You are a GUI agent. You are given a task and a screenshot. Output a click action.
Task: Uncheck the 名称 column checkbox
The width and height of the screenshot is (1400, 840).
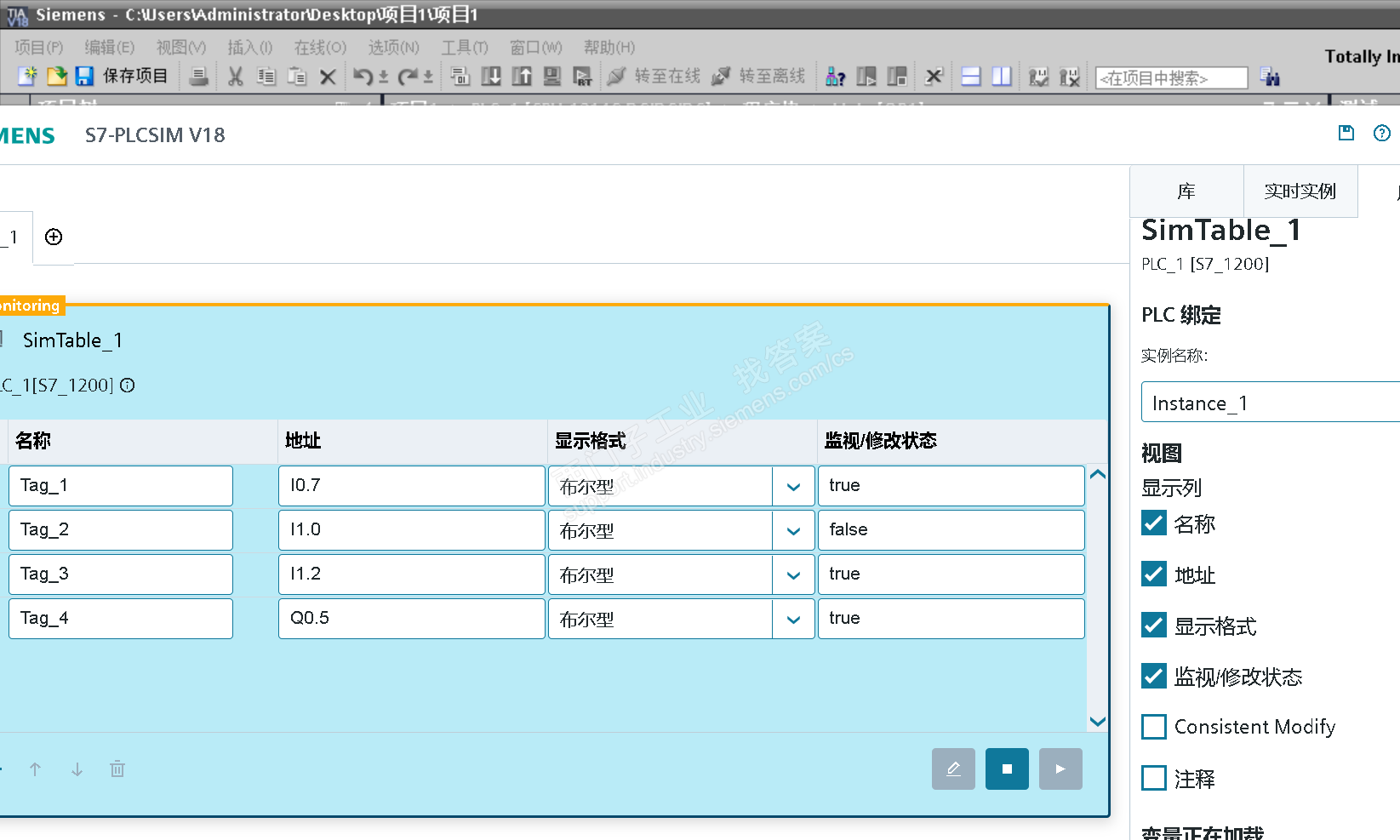1154,523
